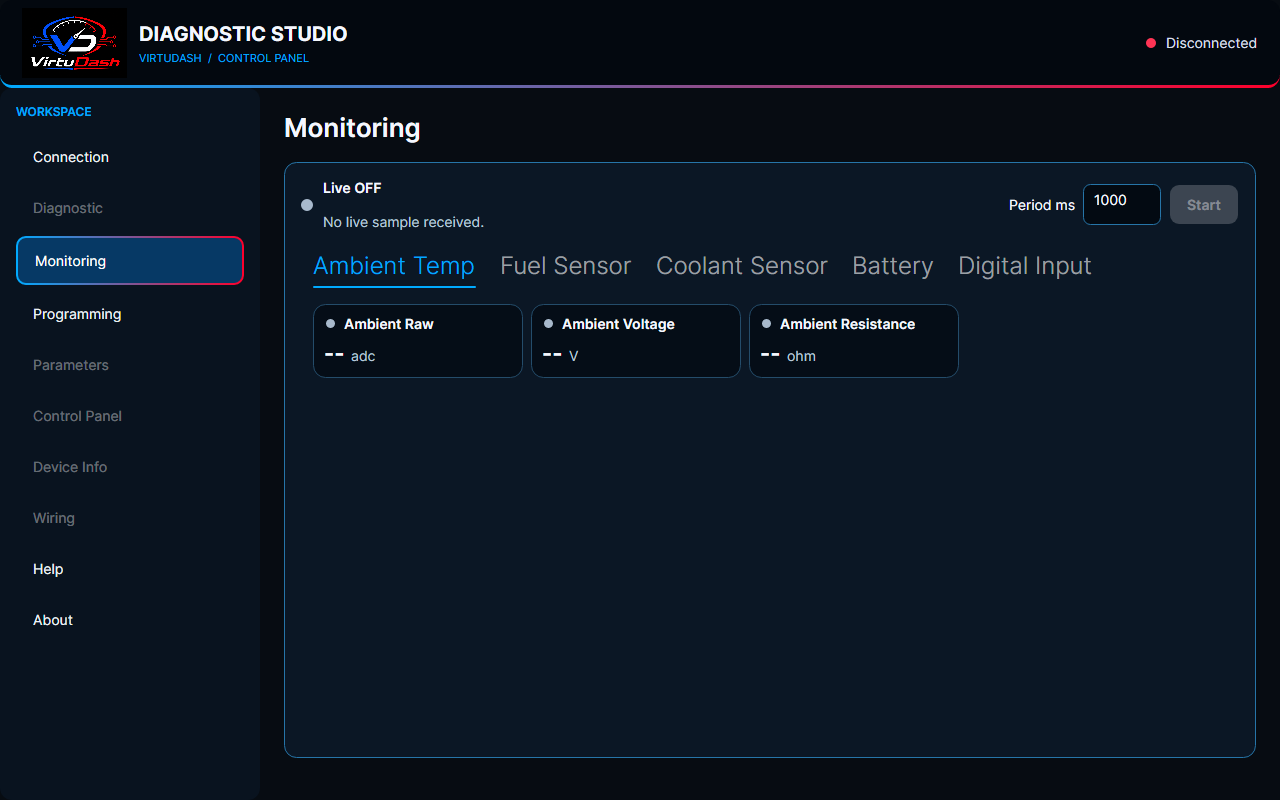The width and height of the screenshot is (1280, 800).
Task: Switch to the Battery tab
Action: coord(893,266)
